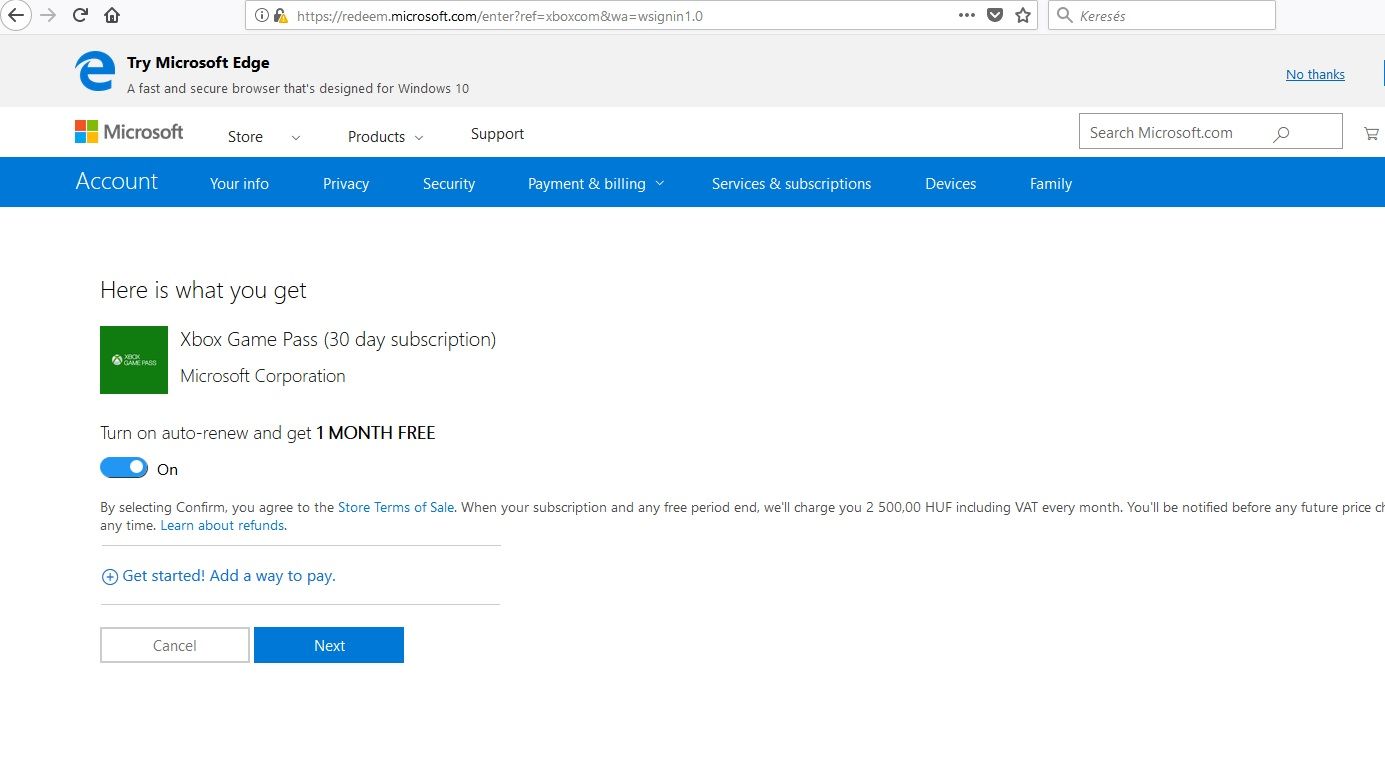Click the padlock warning icon in URL bar

(281, 16)
